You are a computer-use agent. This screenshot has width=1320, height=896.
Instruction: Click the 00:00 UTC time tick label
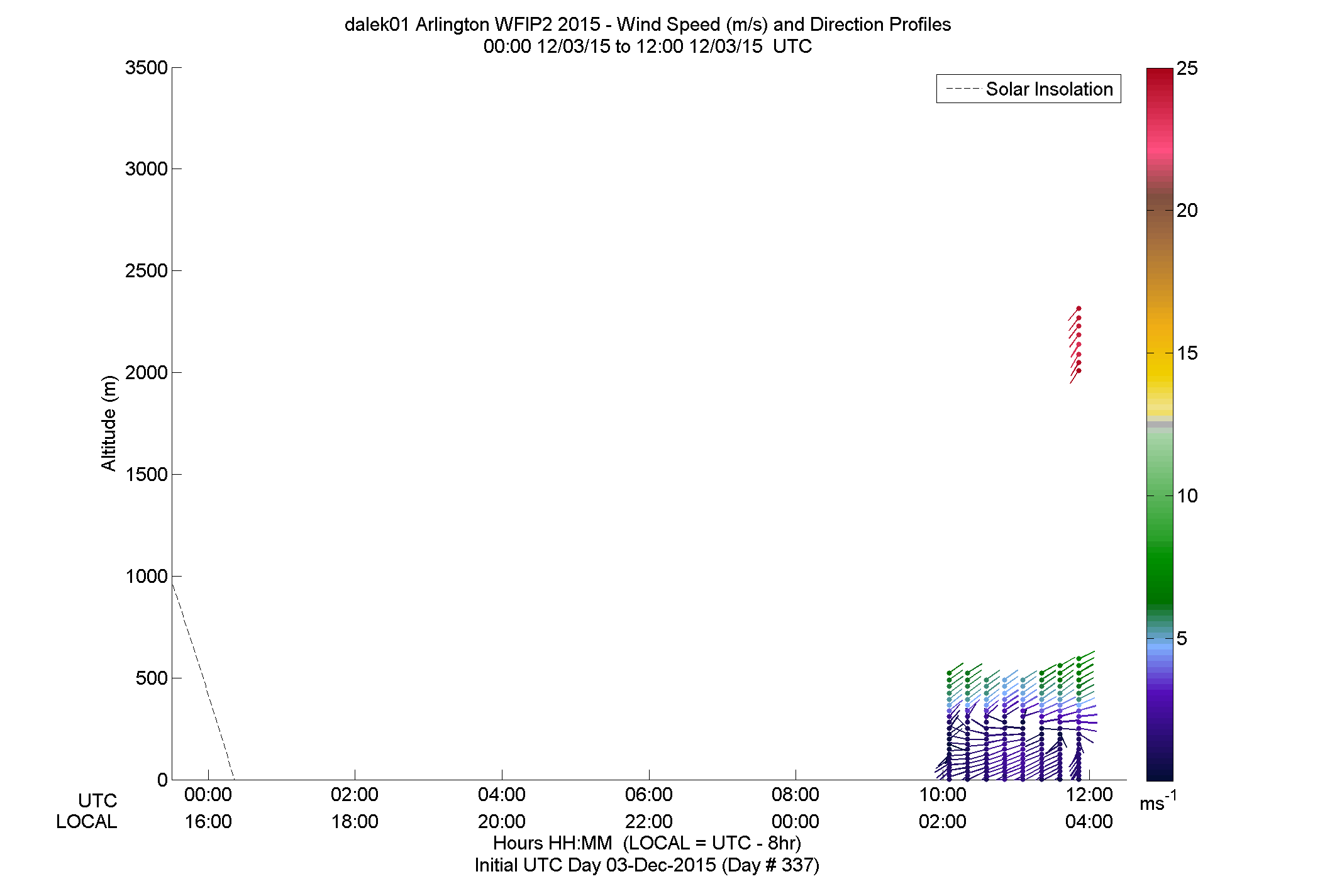(x=208, y=794)
